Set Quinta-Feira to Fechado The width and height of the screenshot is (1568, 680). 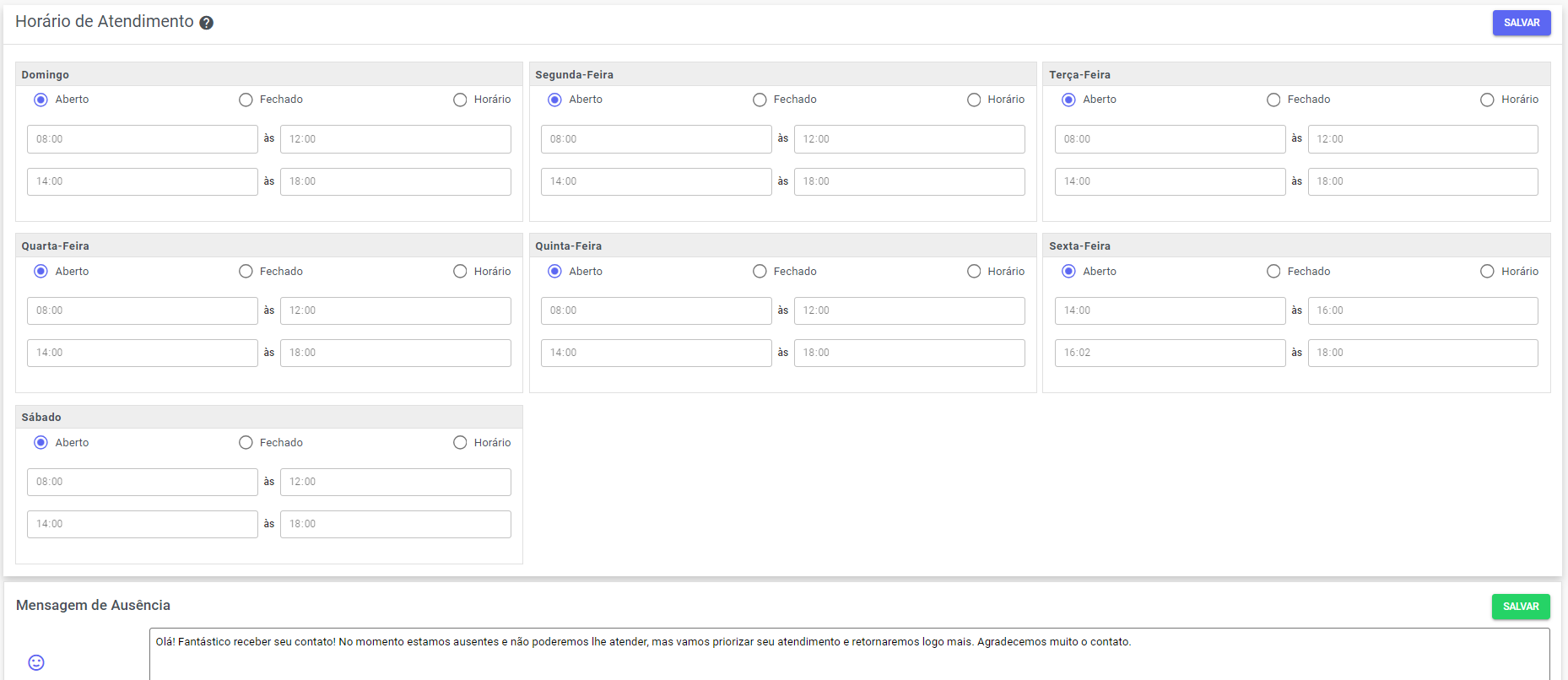pyautogui.click(x=760, y=271)
